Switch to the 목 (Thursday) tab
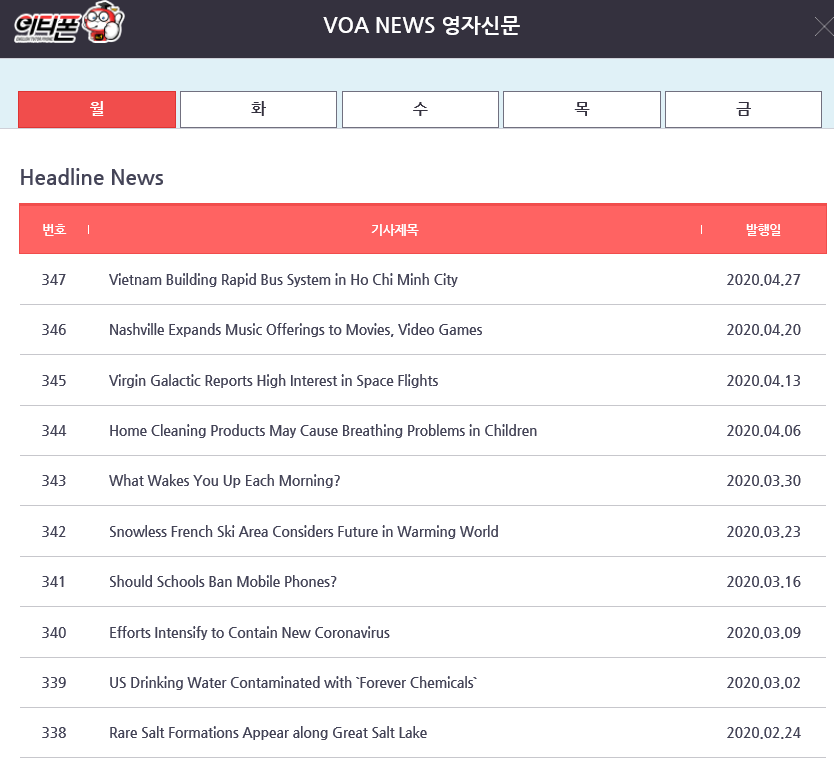Screen dimensions: 834x773 (581, 110)
